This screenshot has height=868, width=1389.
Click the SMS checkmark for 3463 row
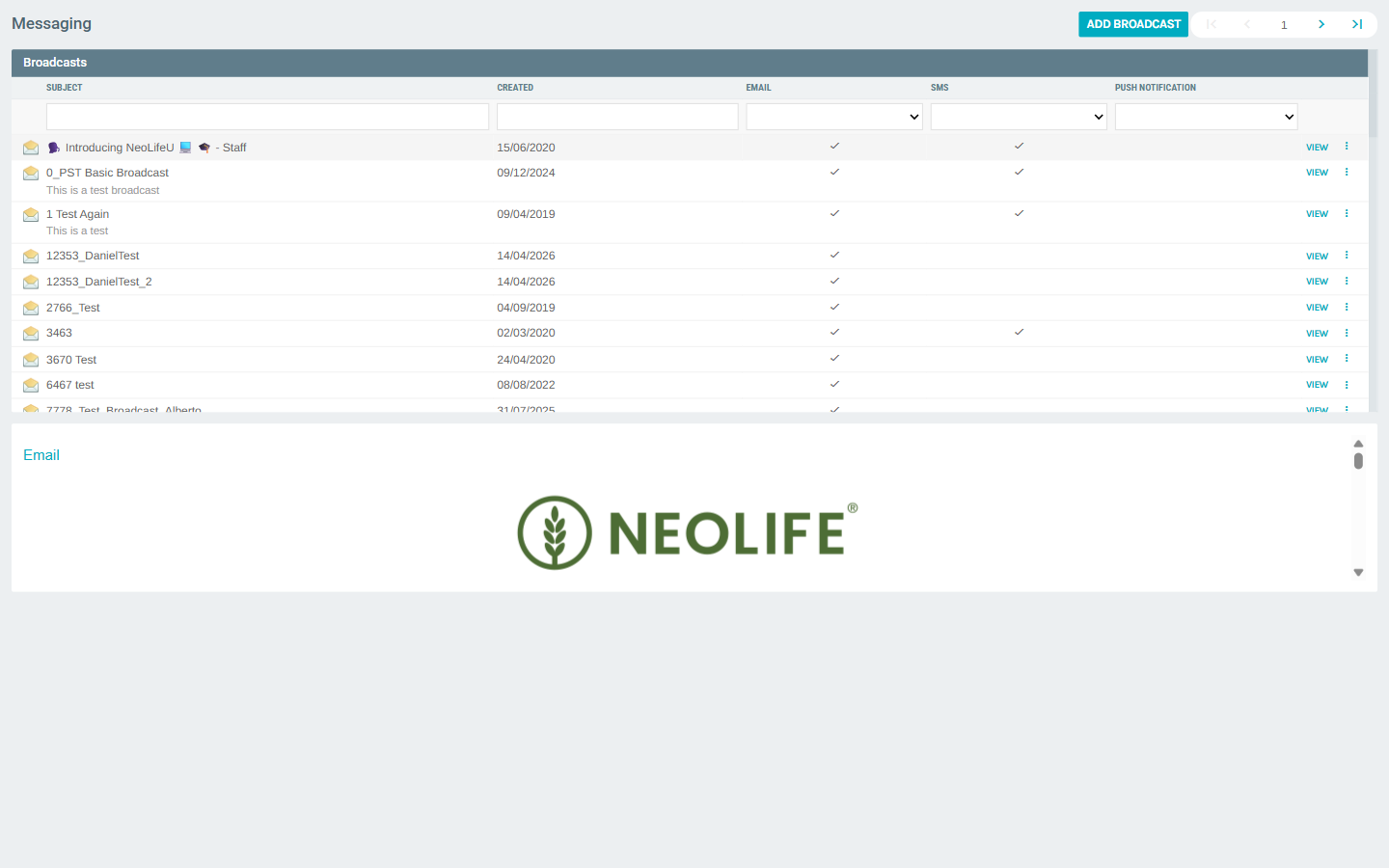(x=1019, y=332)
